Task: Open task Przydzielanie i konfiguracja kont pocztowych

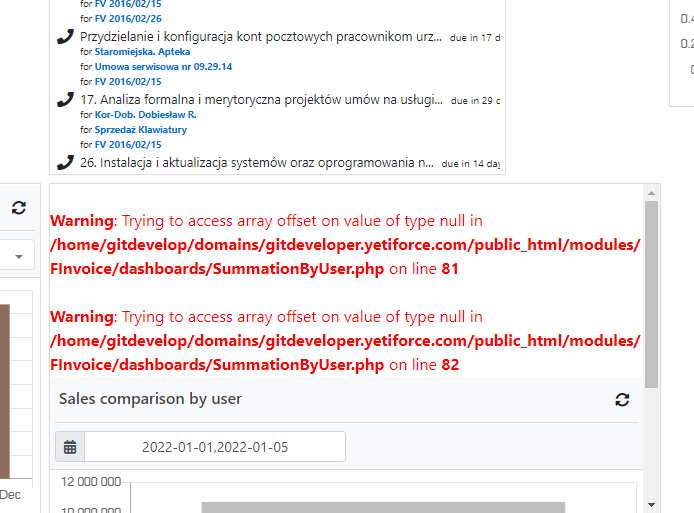Action: tap(261, 37)
